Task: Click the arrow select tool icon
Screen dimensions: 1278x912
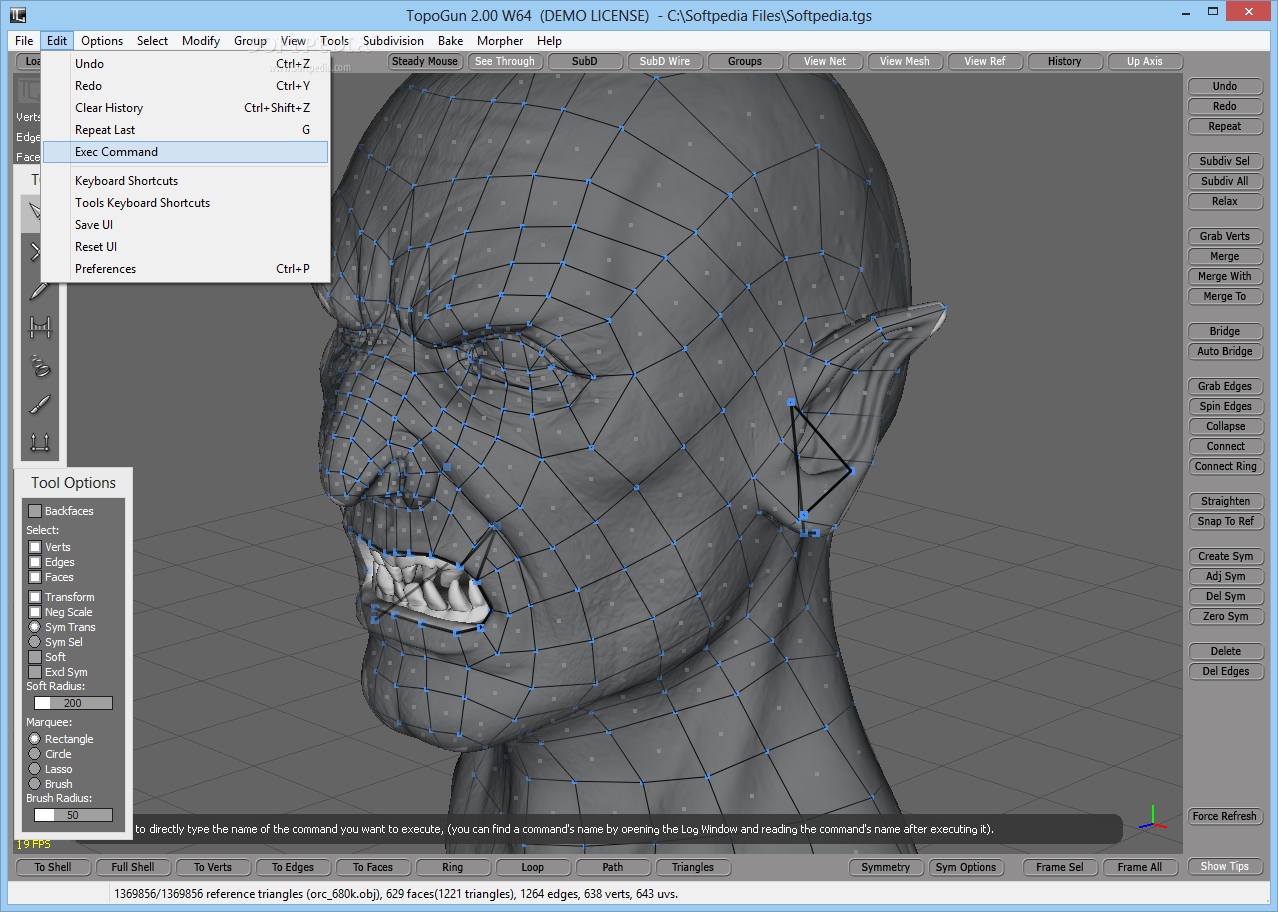Action: click(36, 211)
